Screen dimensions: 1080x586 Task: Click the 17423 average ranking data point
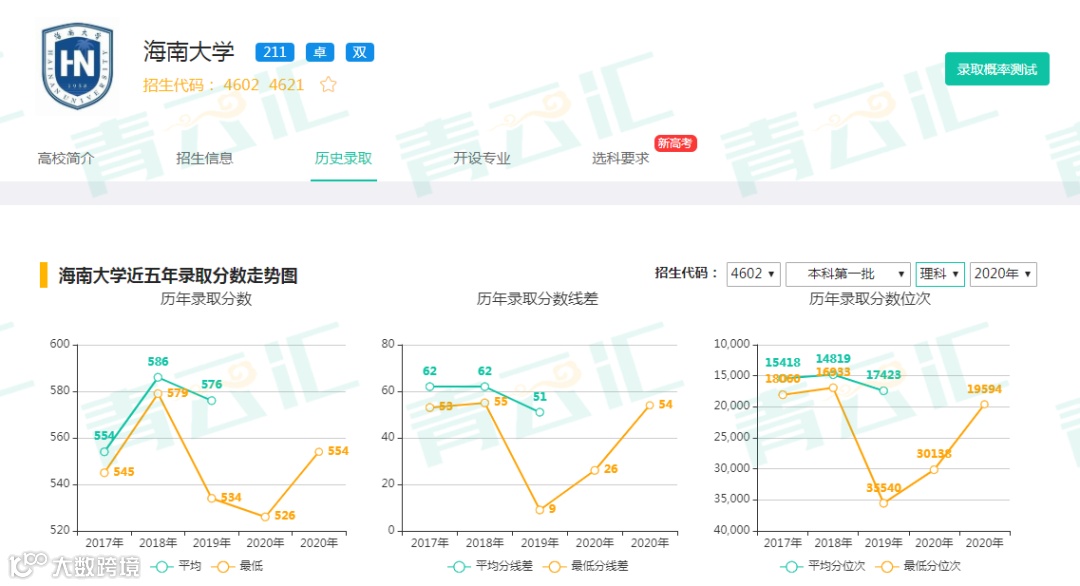(x=883, y=390)
